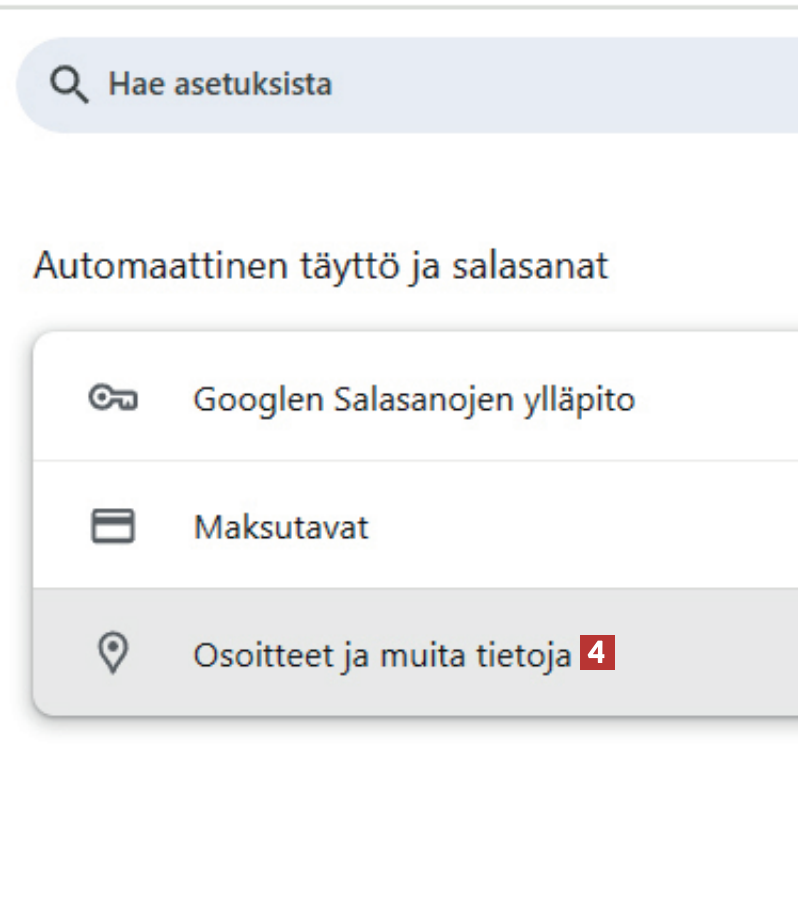Click the location pin icon for addresses
Viewport: 798px width, 914px height.
113,654
